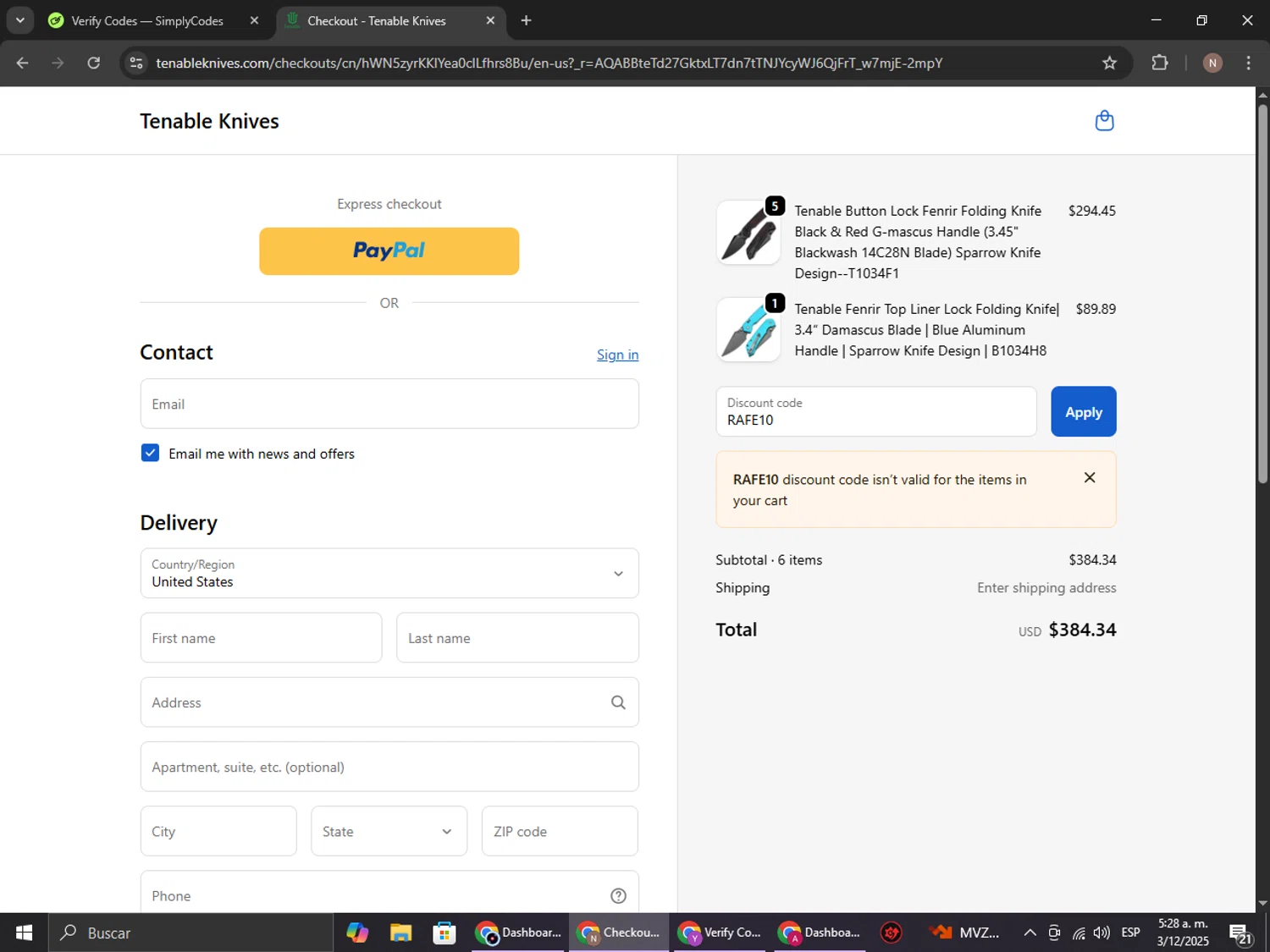Show hidden system tray icons
Screen dimensions: 1270x952
tap(1030, 933)
